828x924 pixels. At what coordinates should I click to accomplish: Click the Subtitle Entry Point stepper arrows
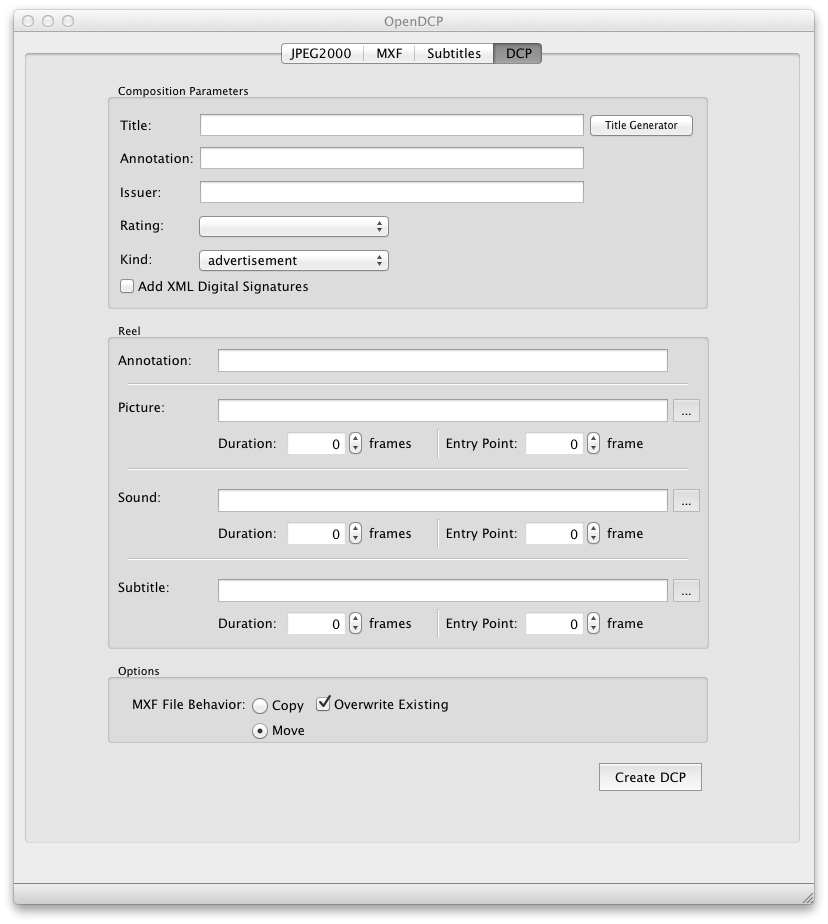593,623
